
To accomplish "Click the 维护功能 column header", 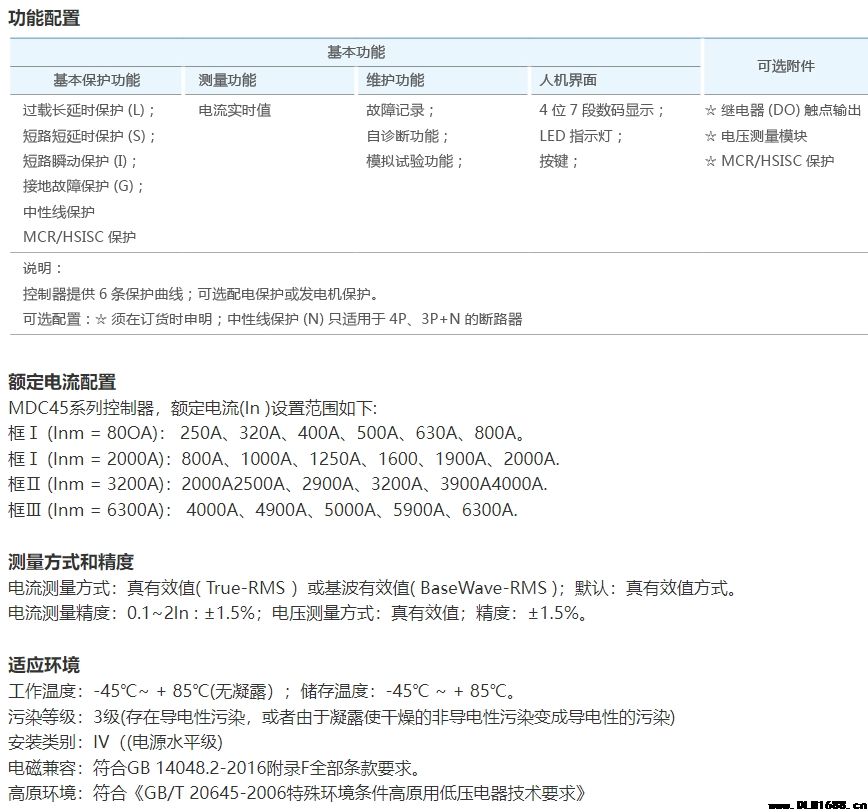I will [395, 80].
